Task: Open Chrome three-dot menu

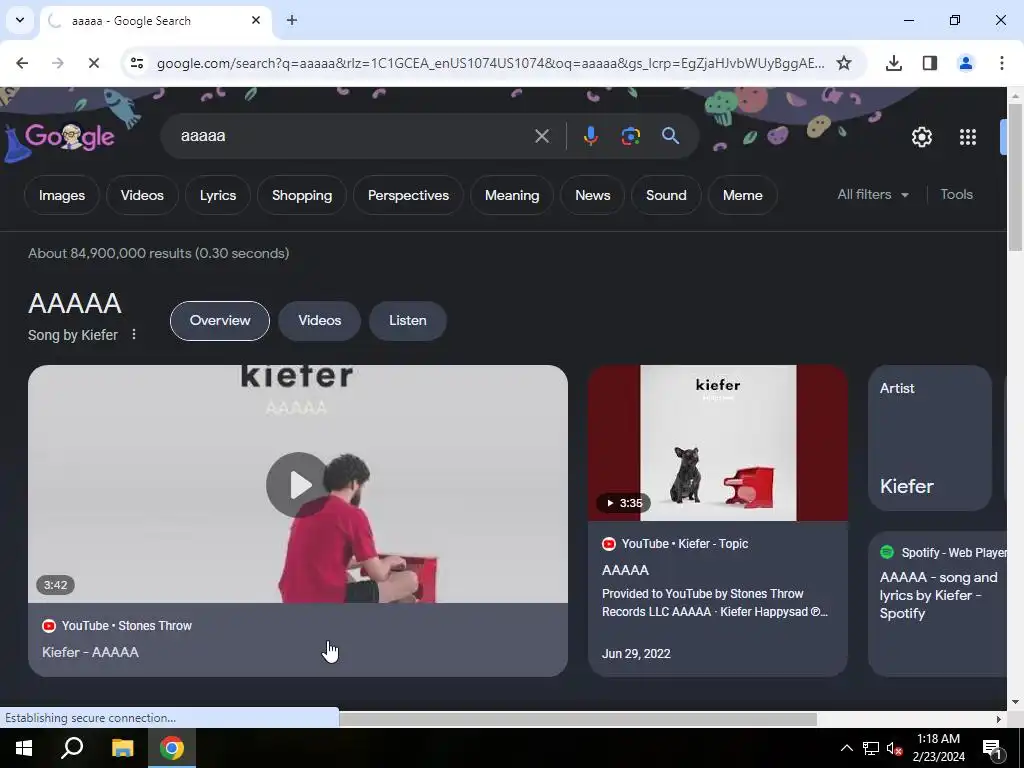Action: (x=1001, y=63)
